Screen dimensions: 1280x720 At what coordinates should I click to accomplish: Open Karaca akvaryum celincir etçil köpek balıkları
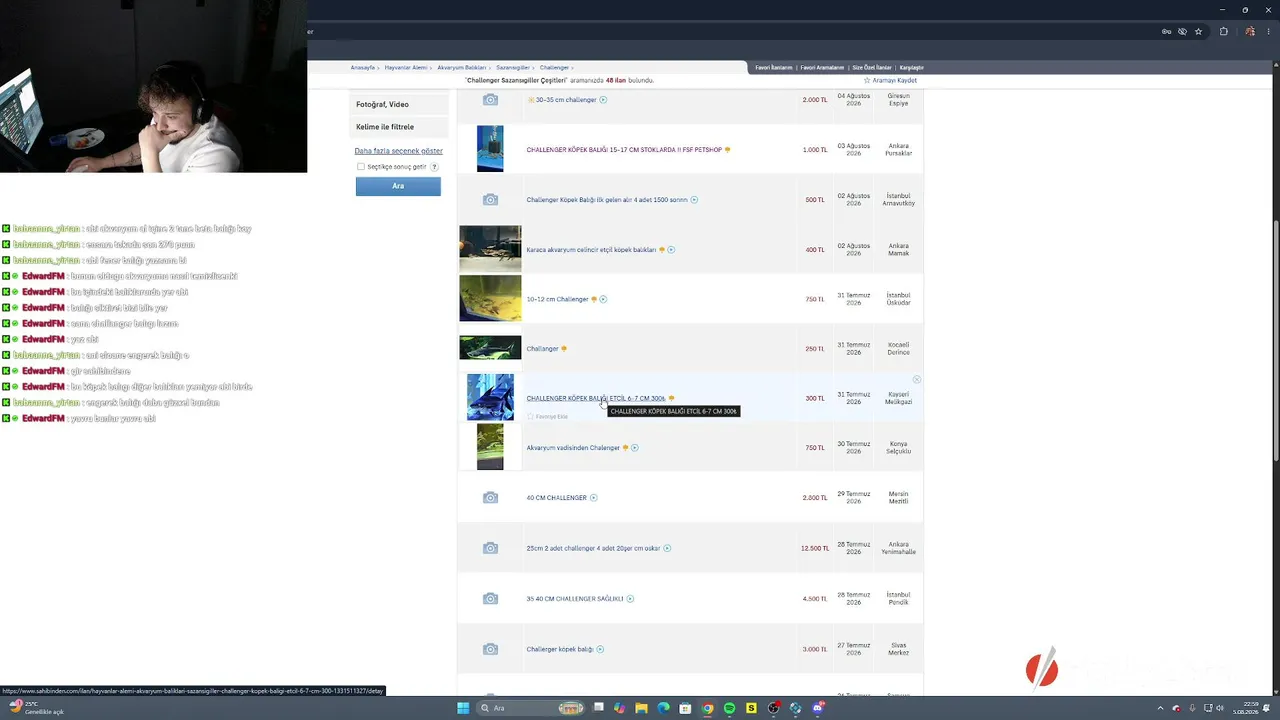[591, 250]
